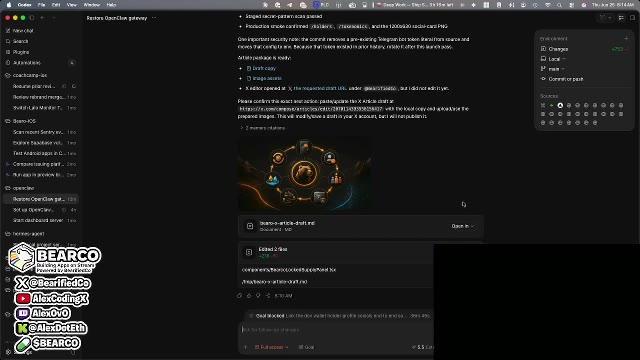Open the 'Open in' dropdown

pos(462,226)
